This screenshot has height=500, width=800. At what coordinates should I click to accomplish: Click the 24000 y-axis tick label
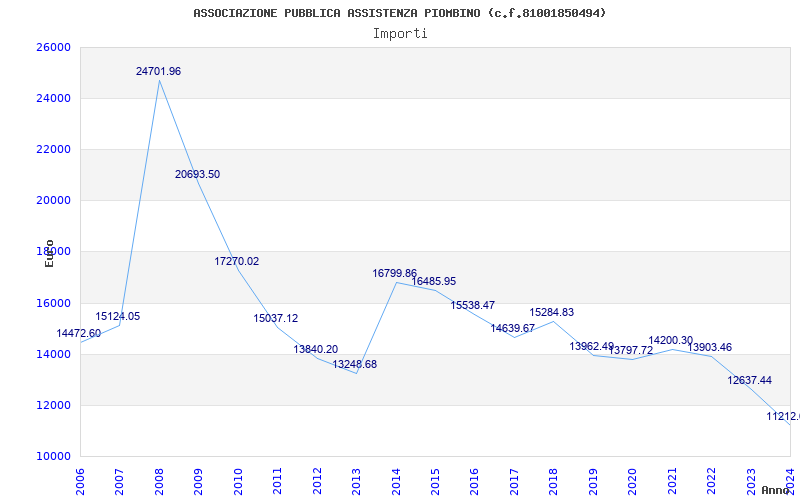coord(53,98)
